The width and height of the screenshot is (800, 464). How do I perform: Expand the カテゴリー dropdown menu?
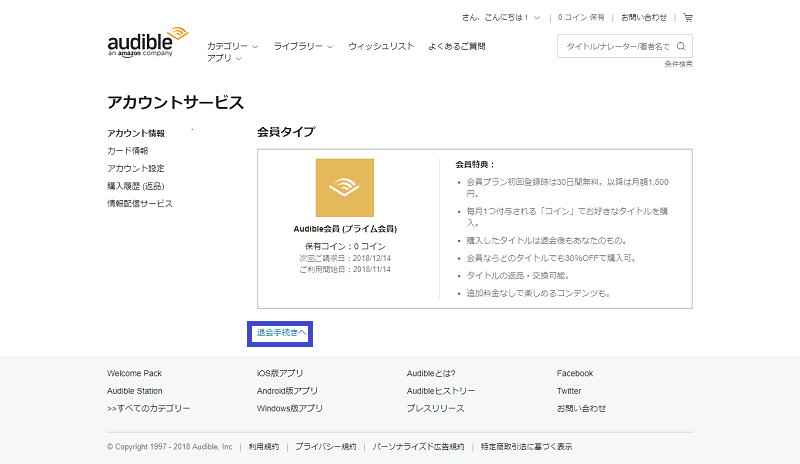233,46
